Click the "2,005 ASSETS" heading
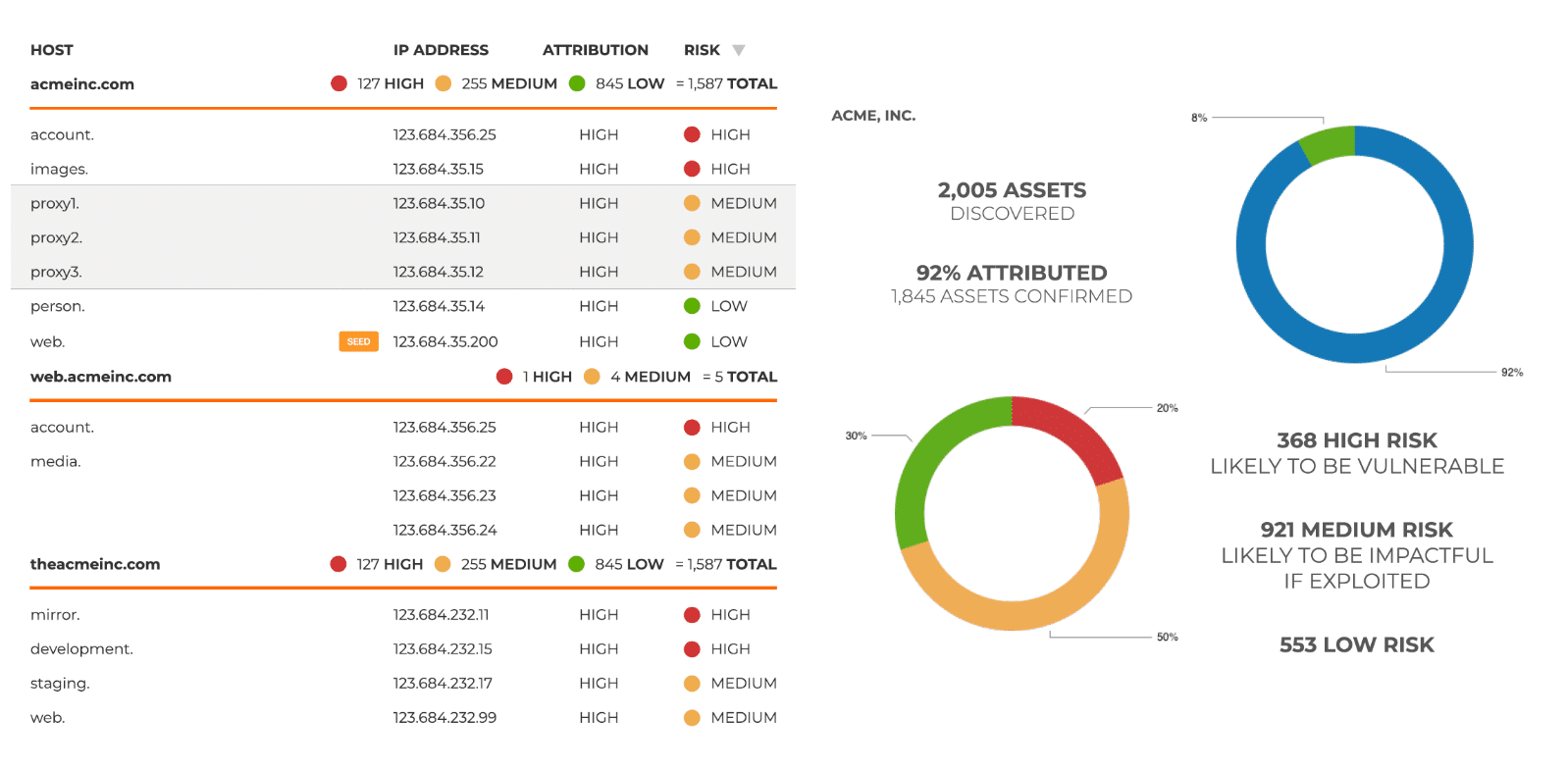Screen dimensions: 1568x771 (x=1012, y=190)
